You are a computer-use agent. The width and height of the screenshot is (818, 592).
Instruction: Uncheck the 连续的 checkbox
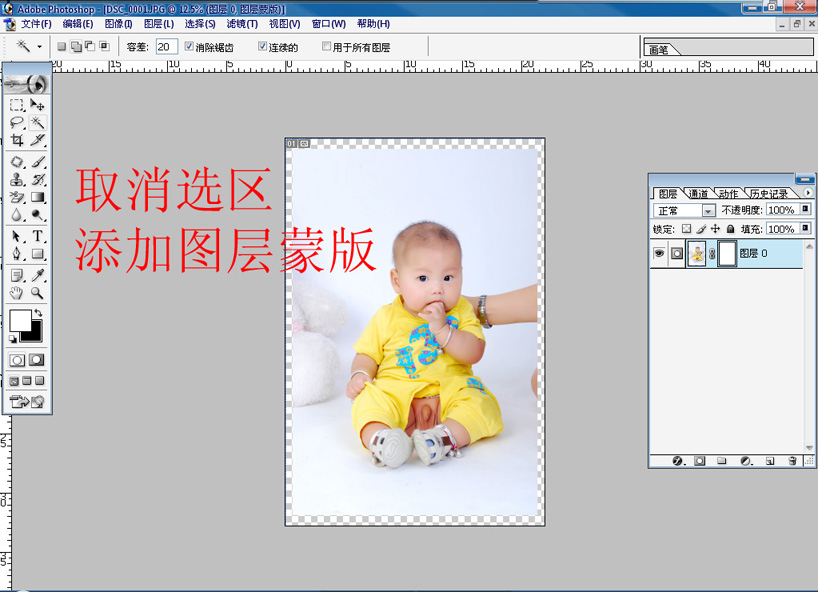263,46
